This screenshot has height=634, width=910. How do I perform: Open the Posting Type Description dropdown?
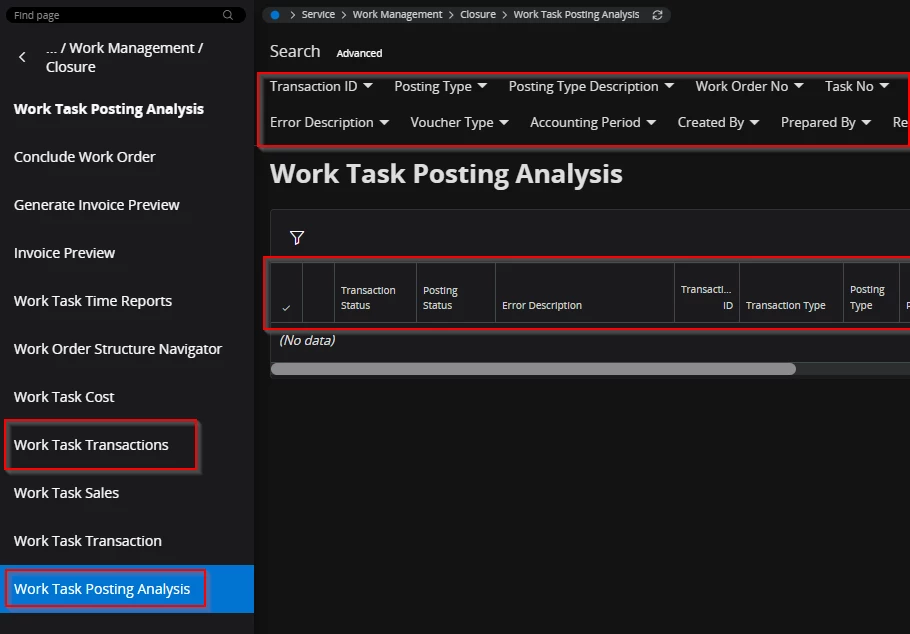[x=591, y=87]
